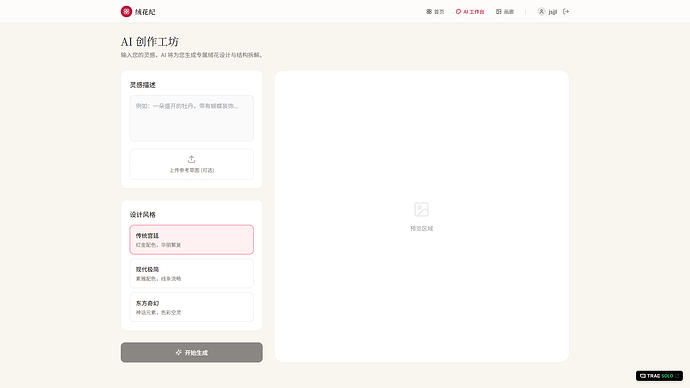This screenshot has width=690, height=388.
Task: Click the user avatar icon
Action: pyautogui.click(x=541, y=12)
